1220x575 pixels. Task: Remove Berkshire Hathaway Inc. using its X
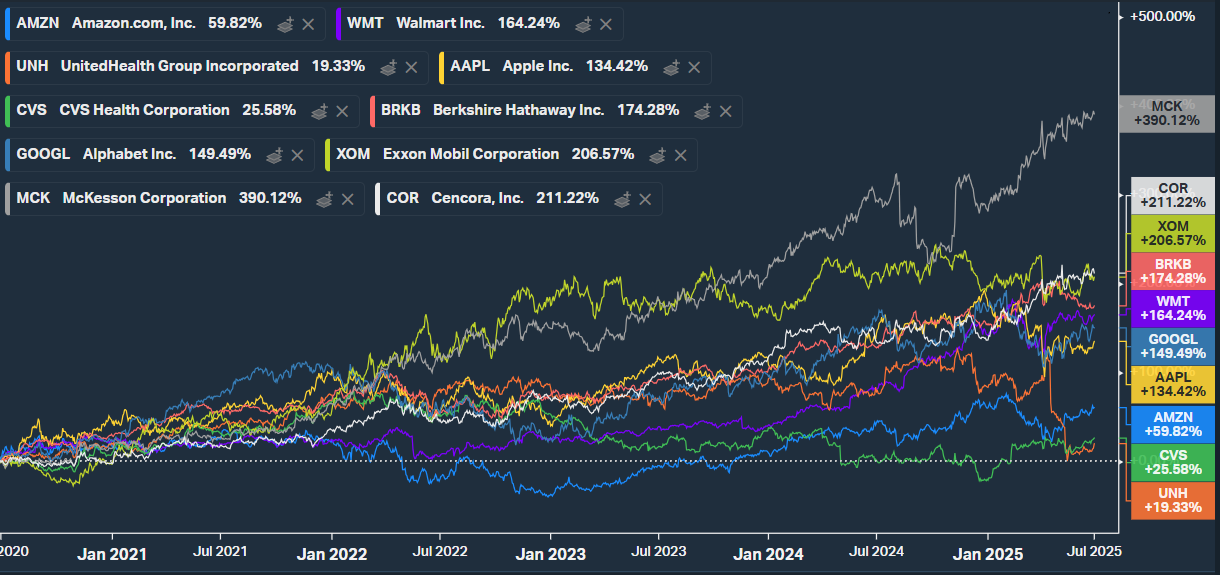tap(726, 111)
